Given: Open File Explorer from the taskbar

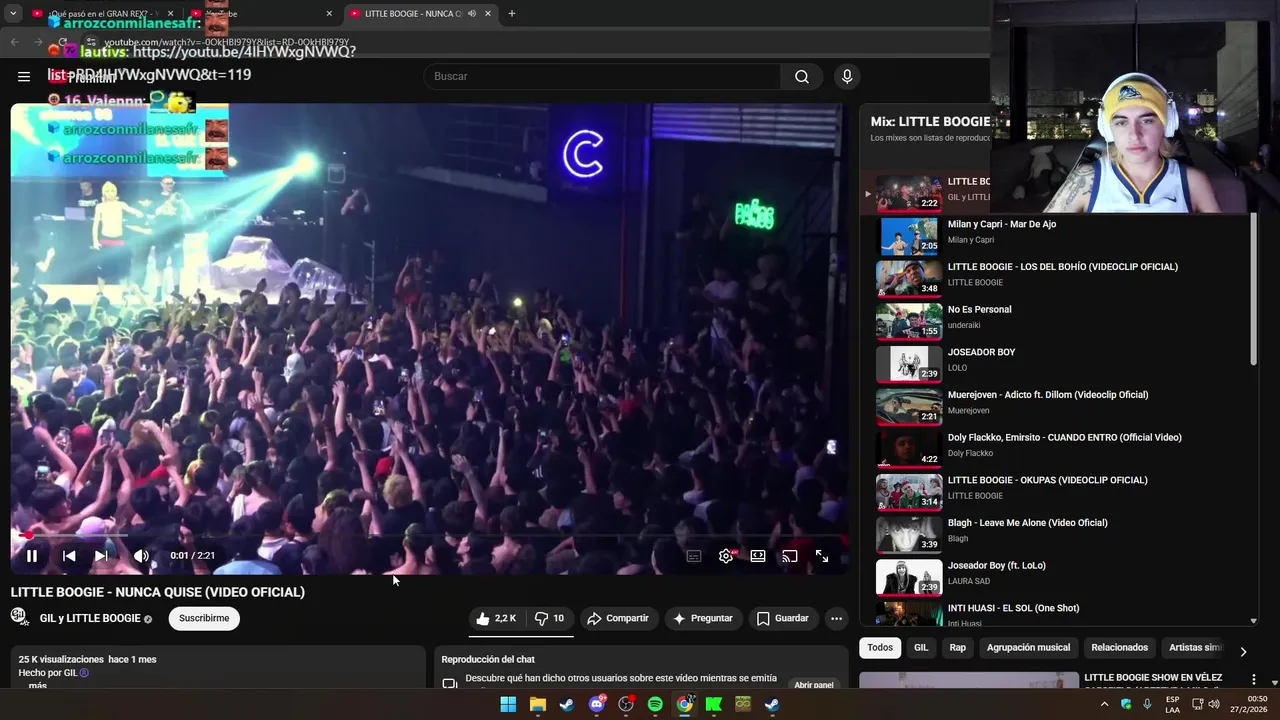Looking at the screenshot, I should coord(538,705).
